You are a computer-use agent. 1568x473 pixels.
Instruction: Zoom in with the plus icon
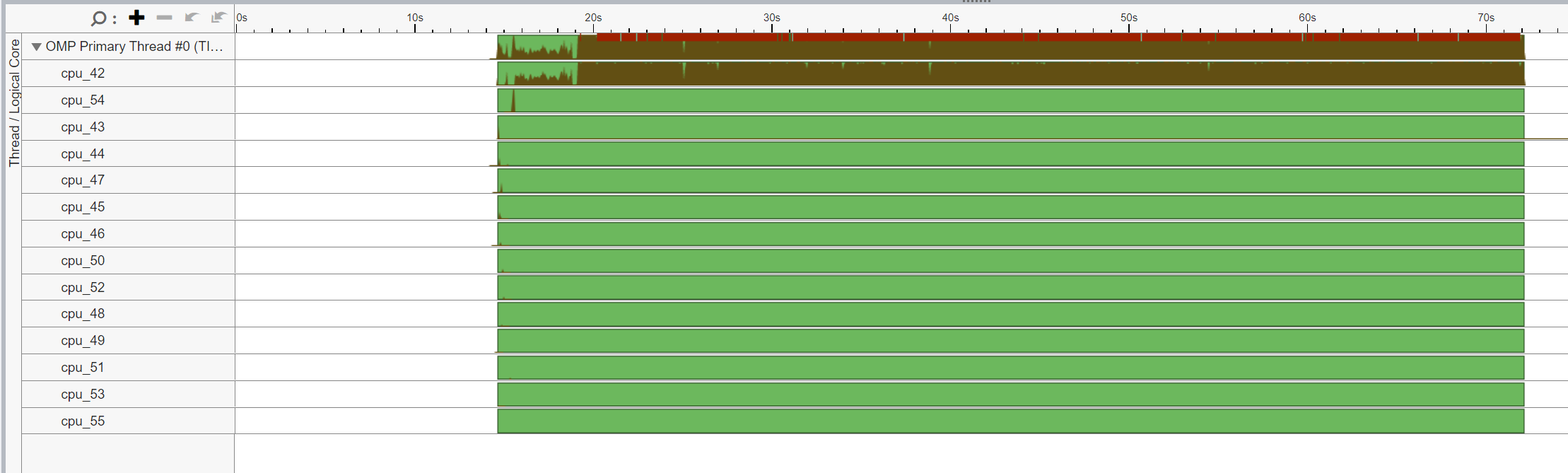137,18
